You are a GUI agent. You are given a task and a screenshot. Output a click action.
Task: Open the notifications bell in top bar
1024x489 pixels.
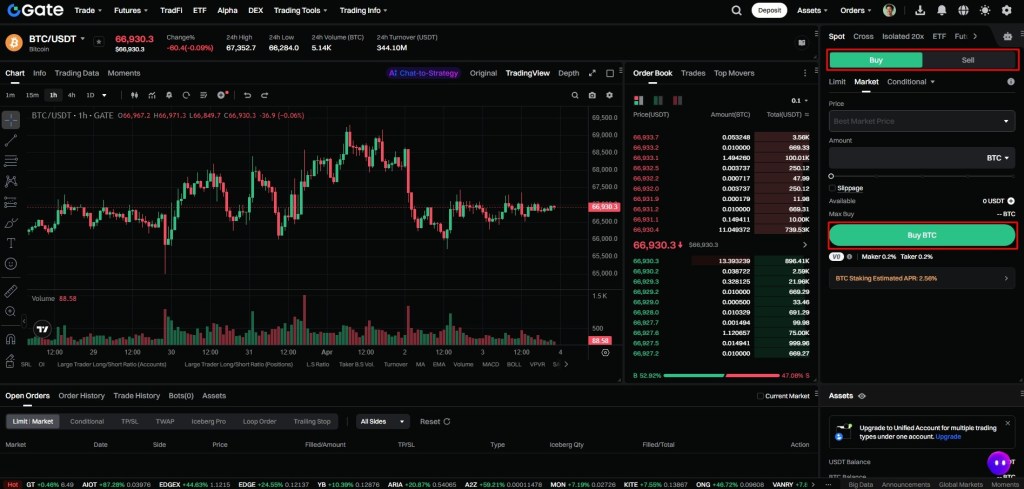pyautogui.click(x=942, y=10)
